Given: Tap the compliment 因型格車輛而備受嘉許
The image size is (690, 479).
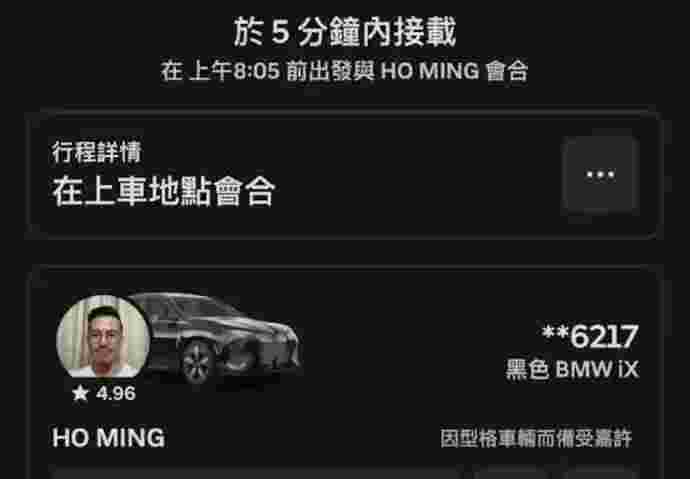Looking at the screenshot, I should click(x=536, y=439).
